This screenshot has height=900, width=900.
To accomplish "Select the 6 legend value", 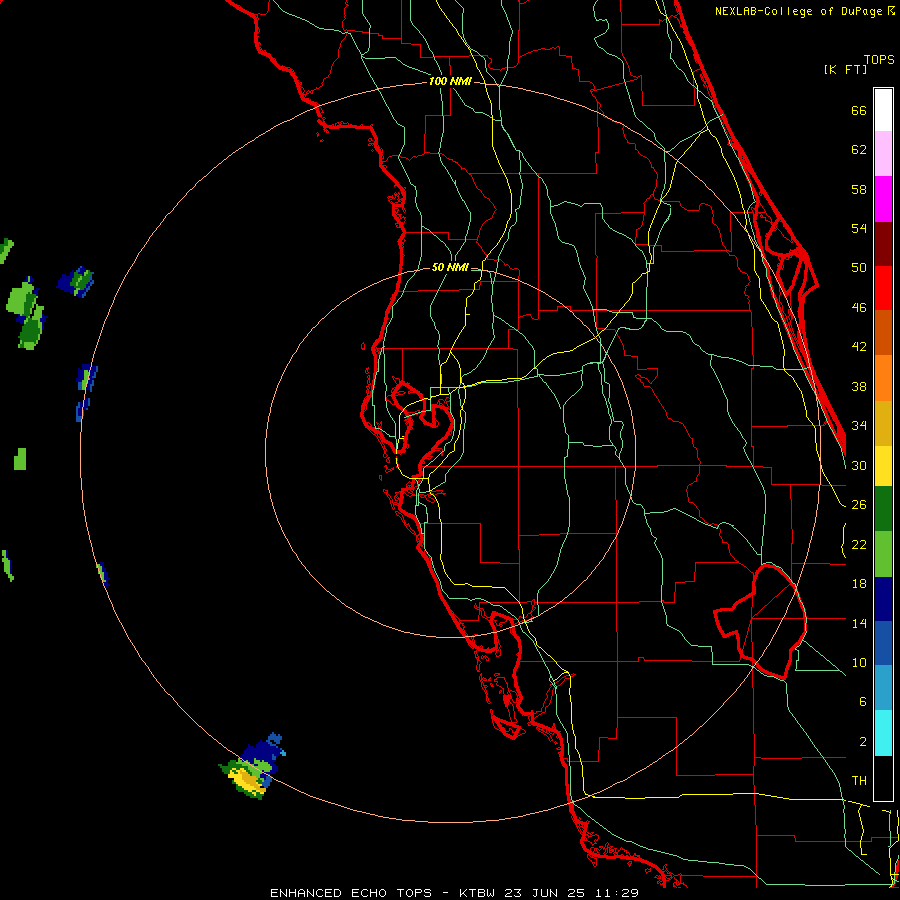I will 862,701.
